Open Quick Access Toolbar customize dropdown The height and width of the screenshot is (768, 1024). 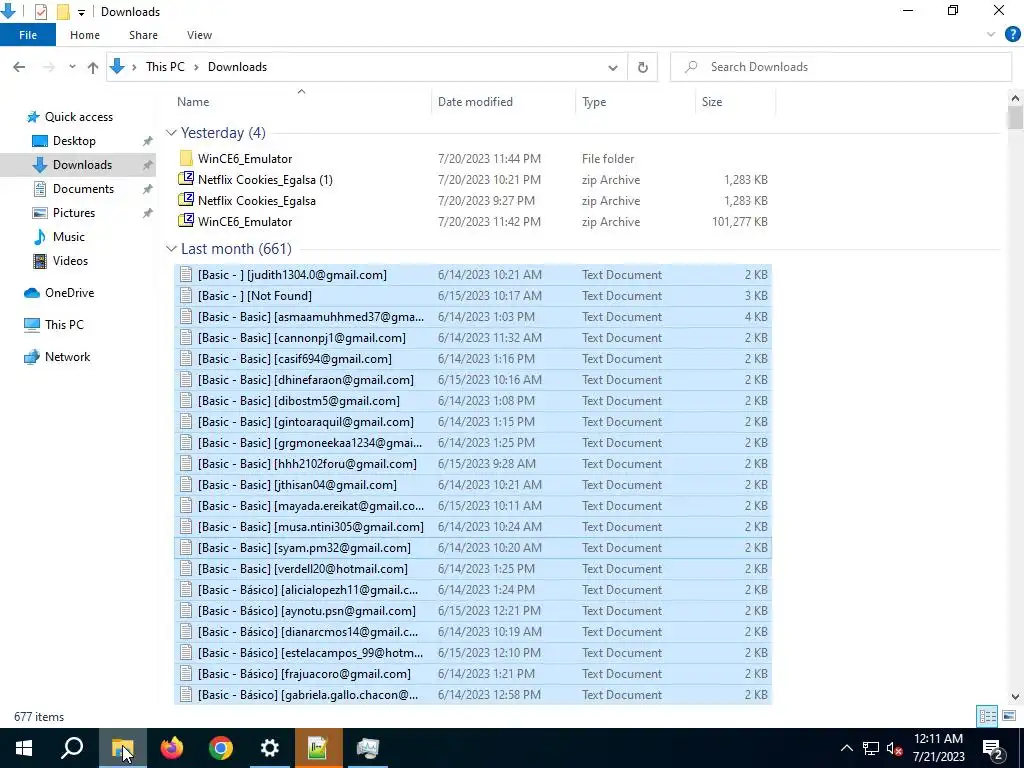[81, 12]
